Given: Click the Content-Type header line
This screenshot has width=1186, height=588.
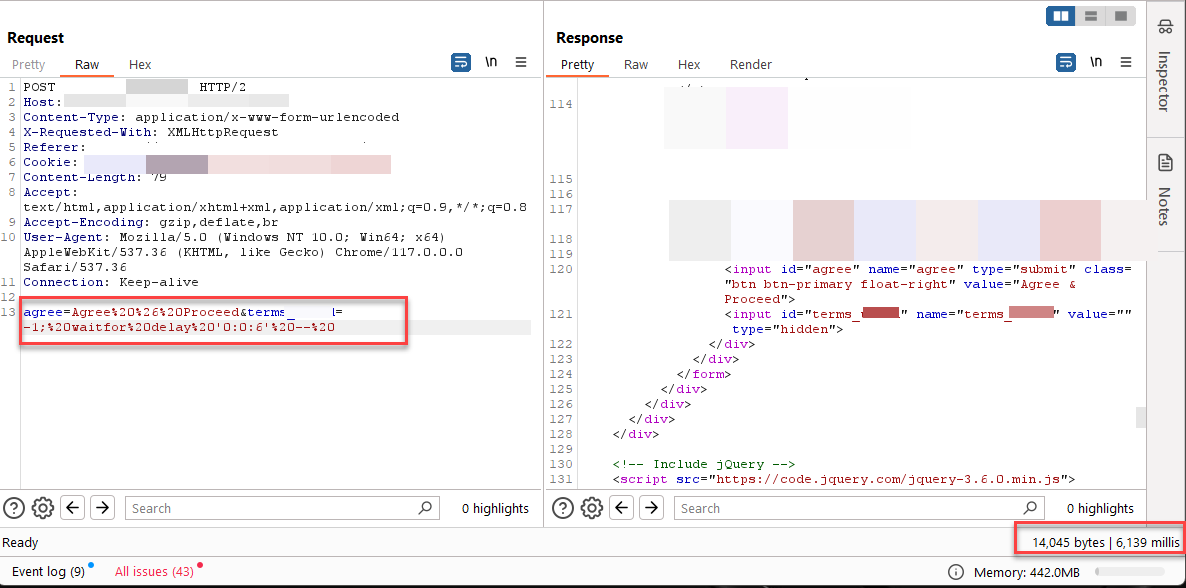Looking at the screenshot, I should (x=211, y=117).
